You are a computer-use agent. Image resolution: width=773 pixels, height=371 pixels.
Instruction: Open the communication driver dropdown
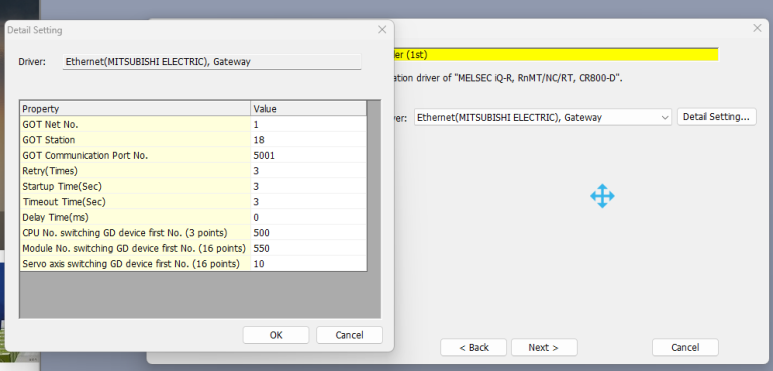[x=543, y=118]
